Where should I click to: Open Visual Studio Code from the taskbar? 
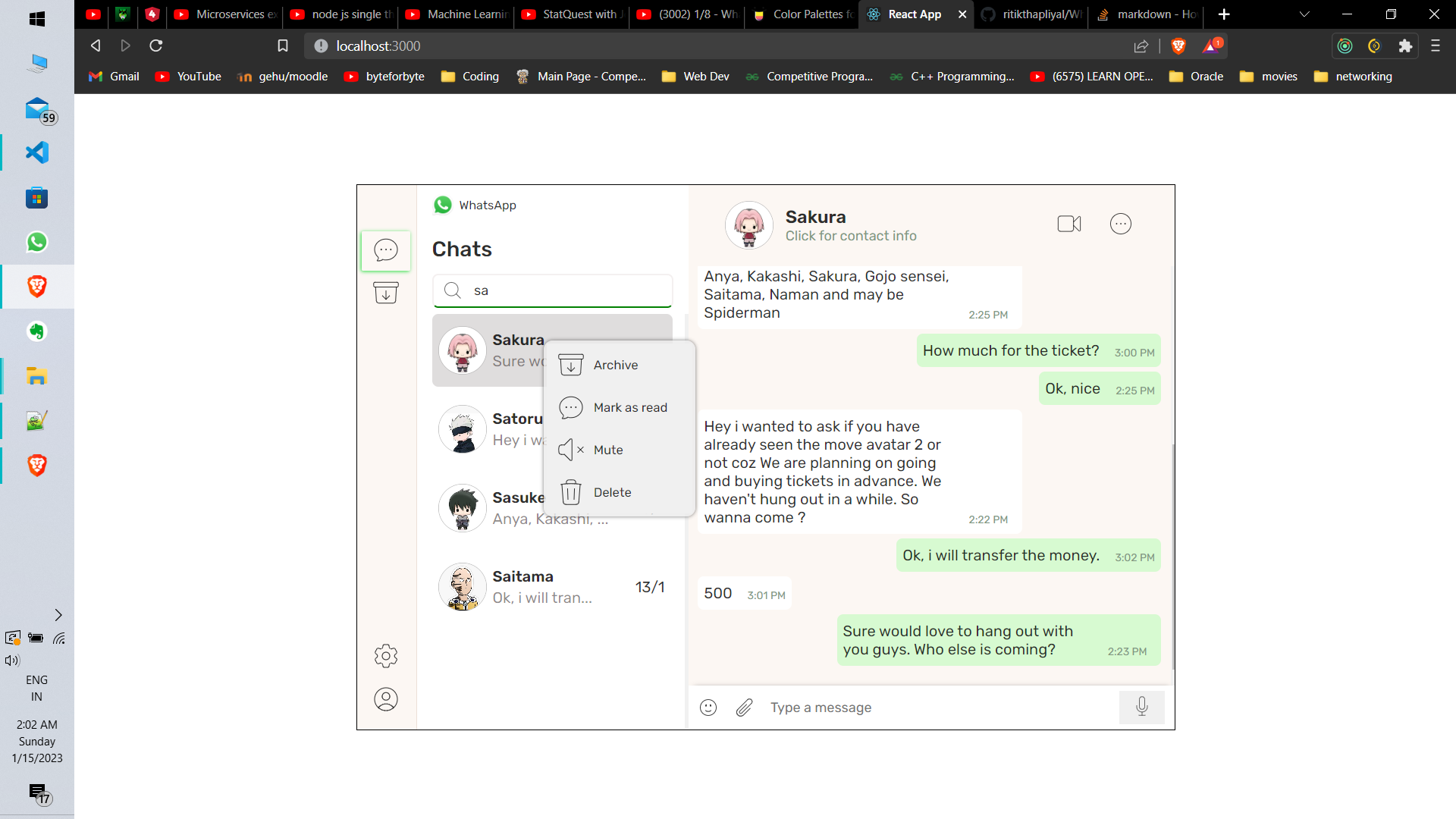pos(37,152)
